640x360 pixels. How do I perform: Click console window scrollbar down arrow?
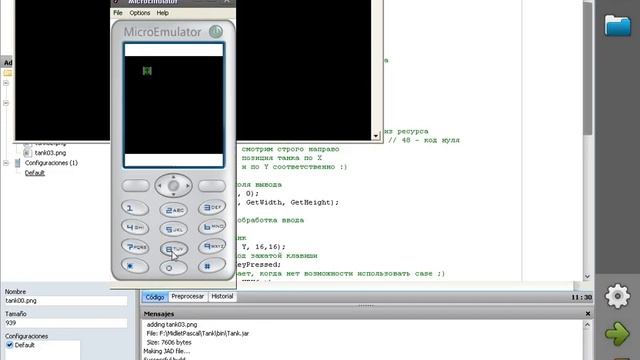(376, 136)
